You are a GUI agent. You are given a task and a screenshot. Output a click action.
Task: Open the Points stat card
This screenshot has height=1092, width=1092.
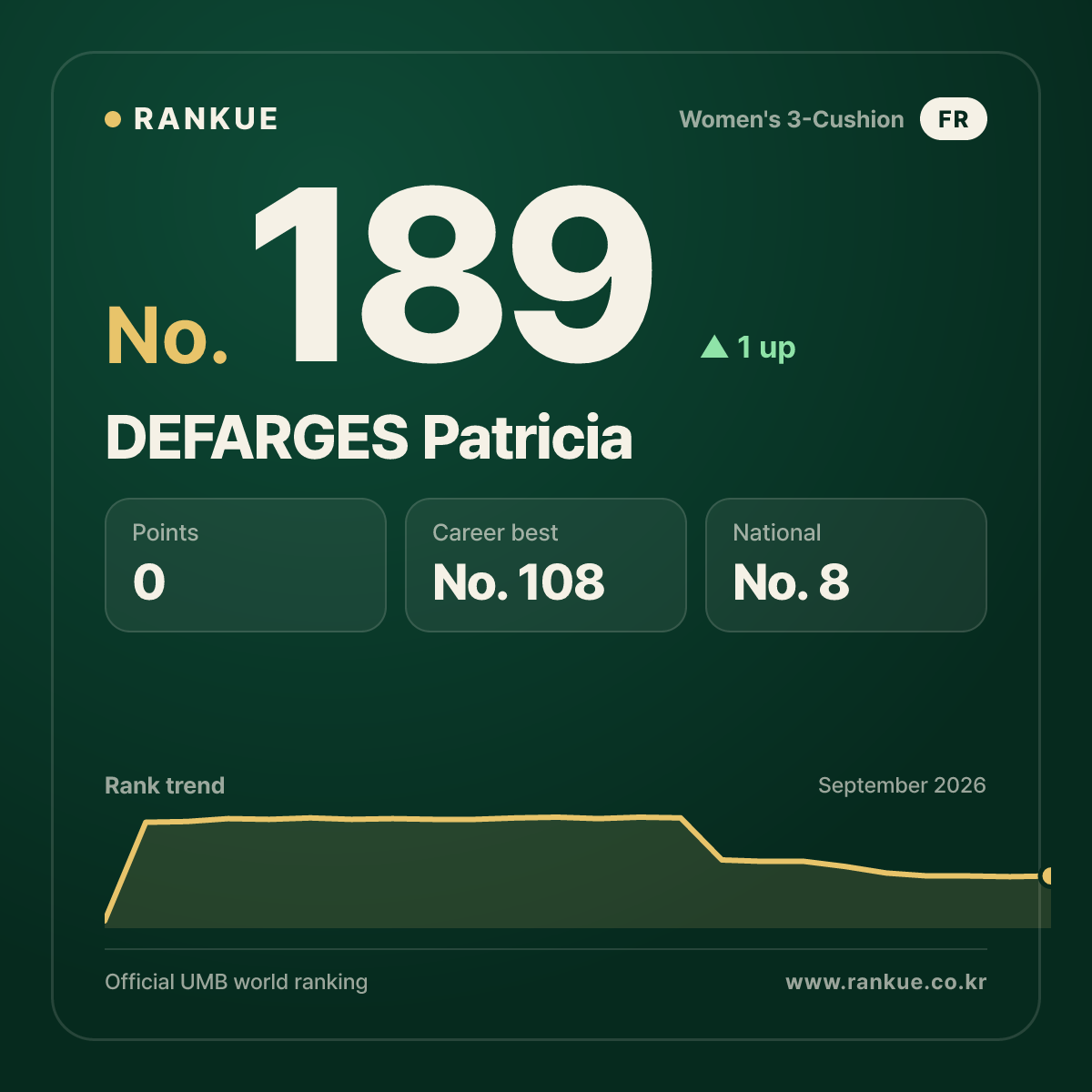tap(246, 565)
